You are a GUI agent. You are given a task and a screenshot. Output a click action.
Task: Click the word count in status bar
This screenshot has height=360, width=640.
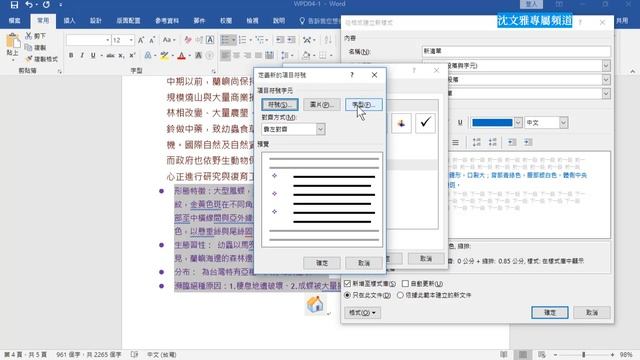[89, 355]
